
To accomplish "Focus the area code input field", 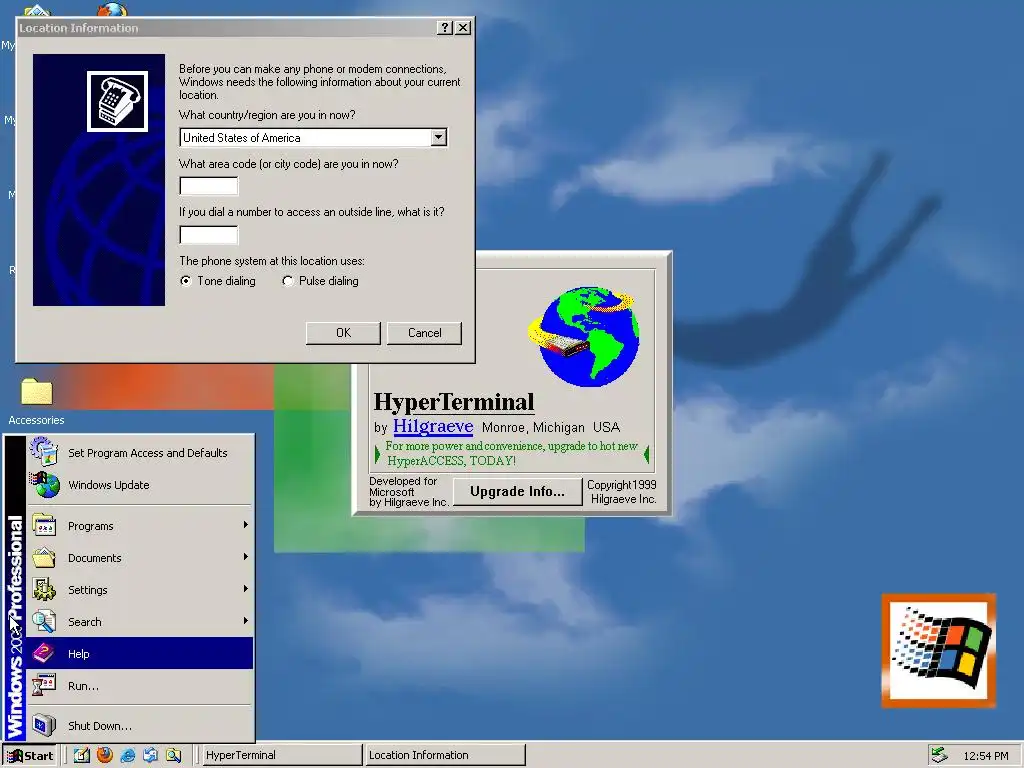I will click(x=209, y=186).
